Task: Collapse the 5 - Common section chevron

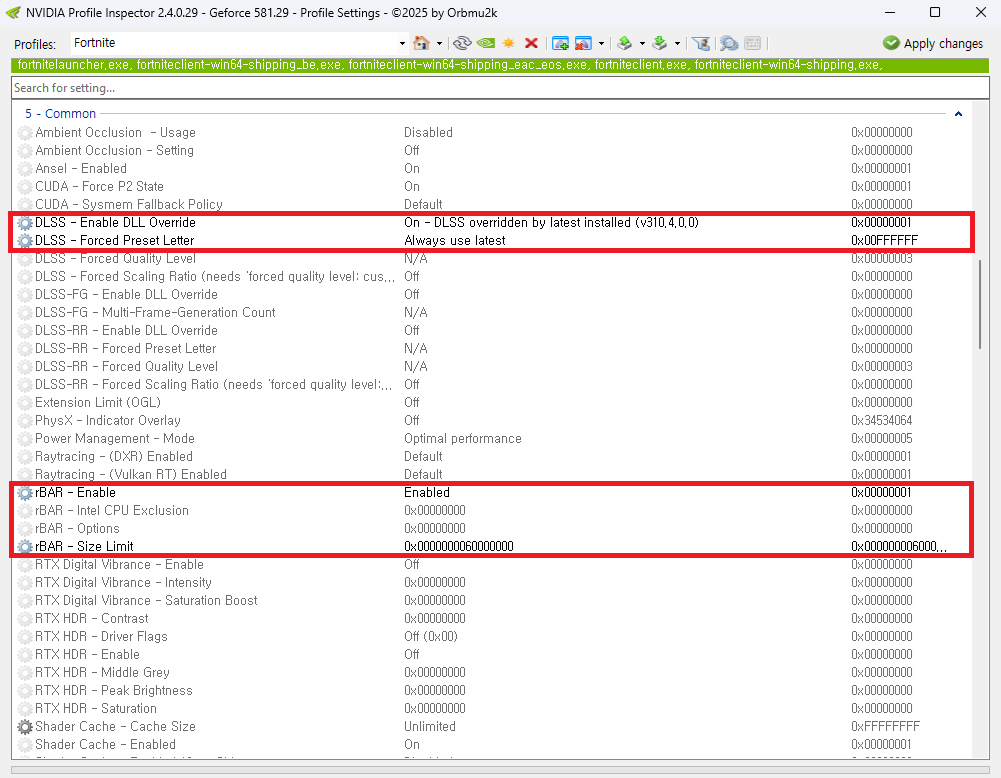Action: pos(958,114)
